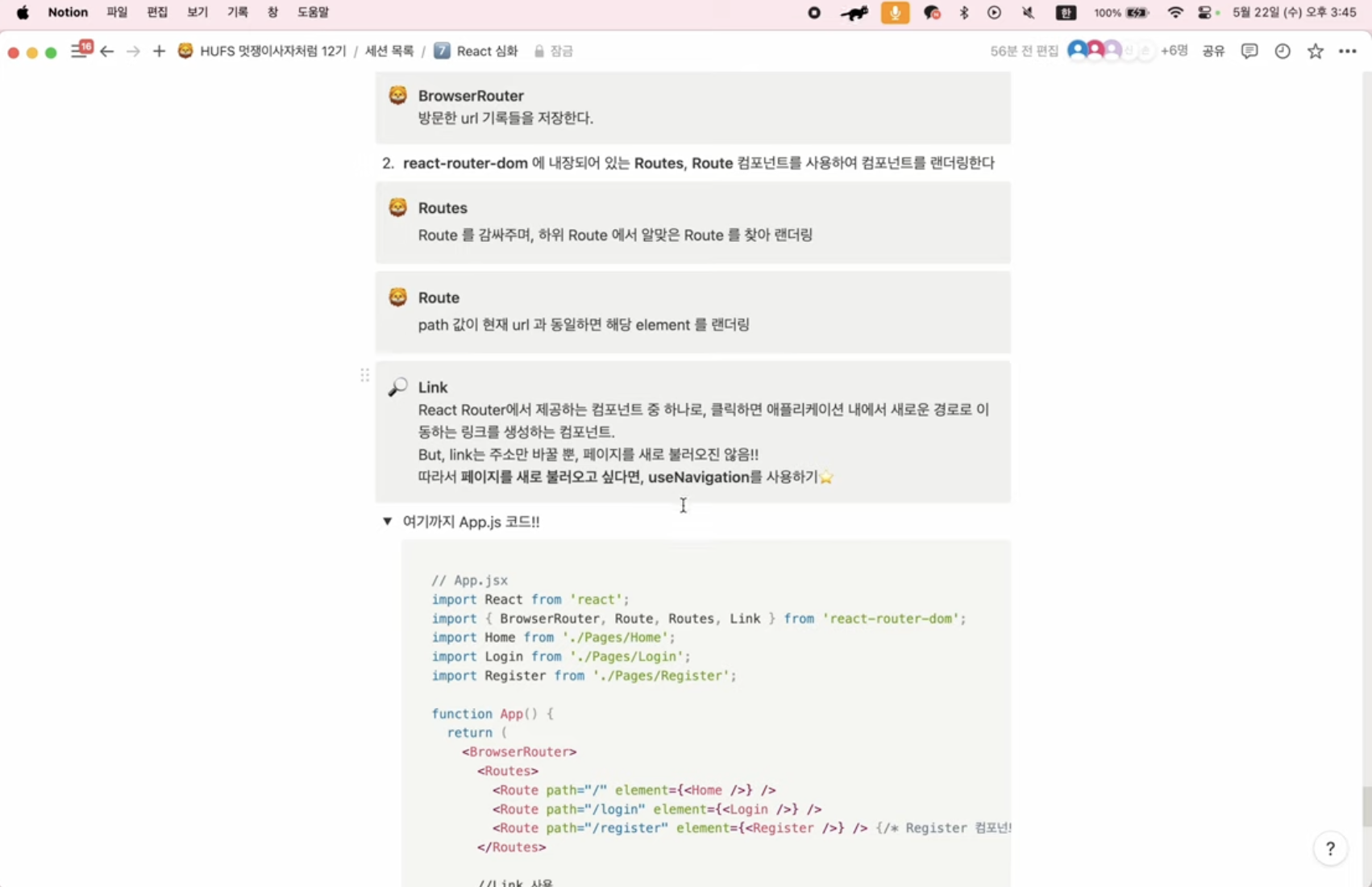1372x887 pixels.
Task: Open the 보기 menu
Action: pos(197,12)
